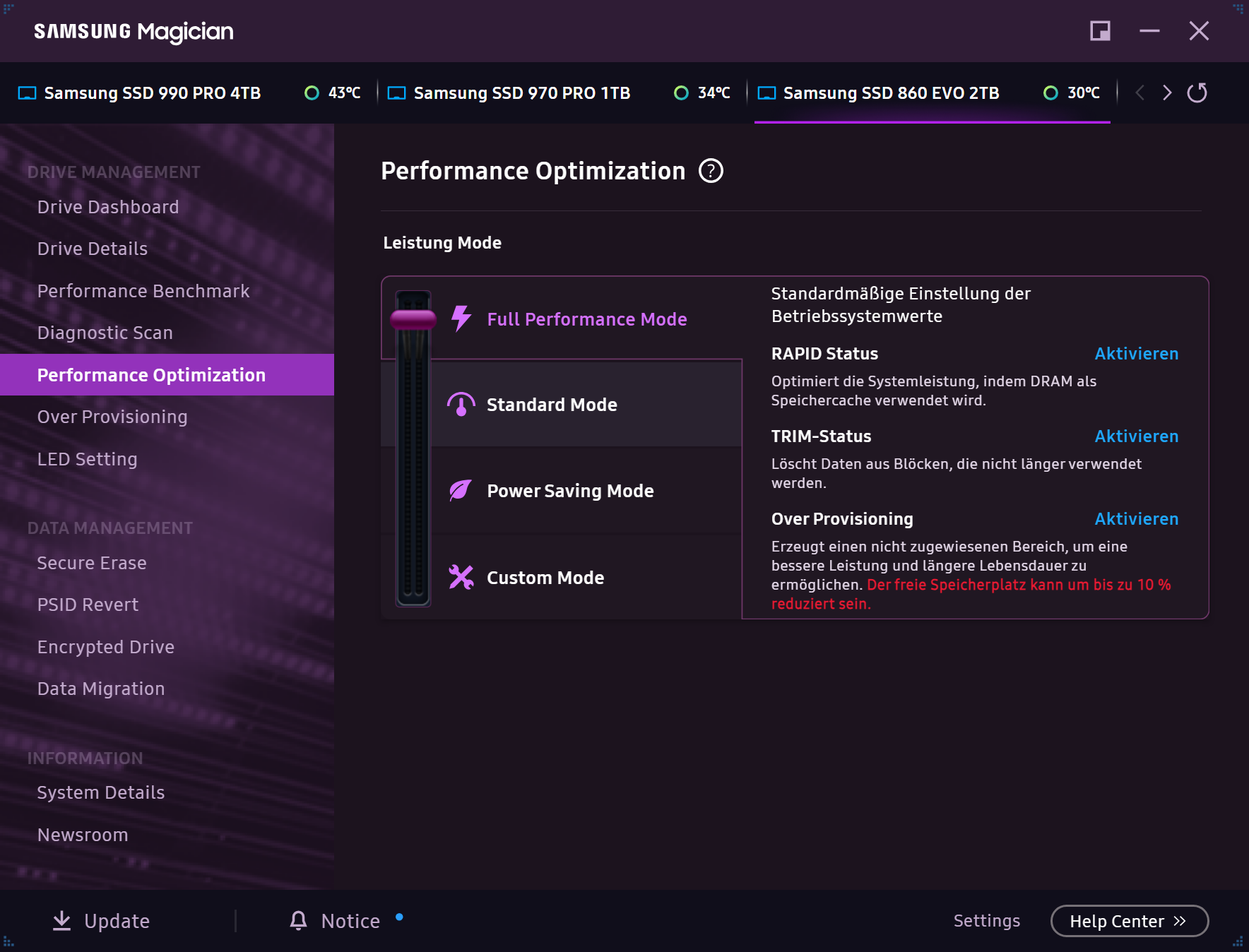Click the health circle beside 43°C

312,93
